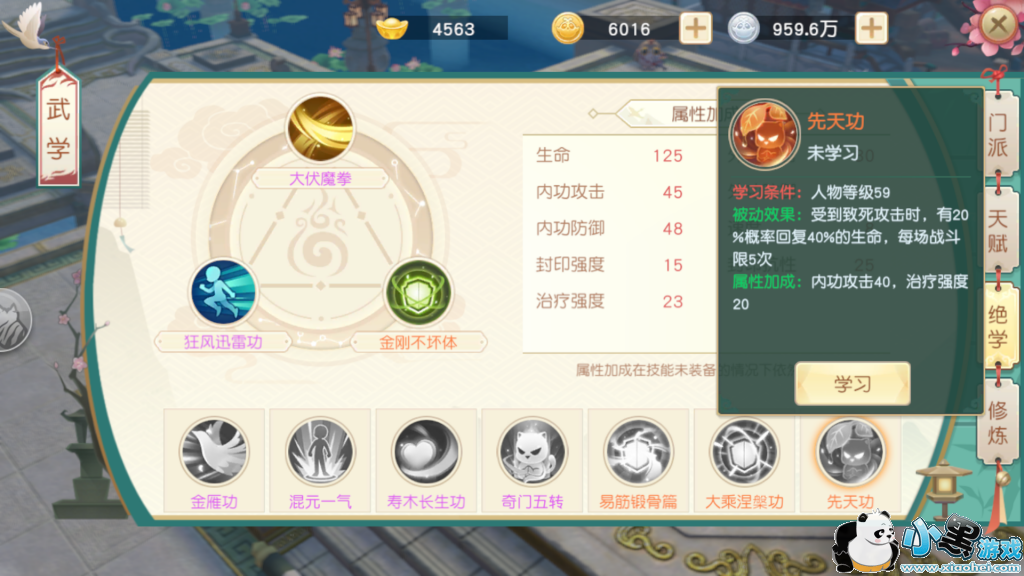Select the 大乘涅槃功 skill icon
Screen dimensions: 1024x576
pyautogui.click(x=744, y=452)
